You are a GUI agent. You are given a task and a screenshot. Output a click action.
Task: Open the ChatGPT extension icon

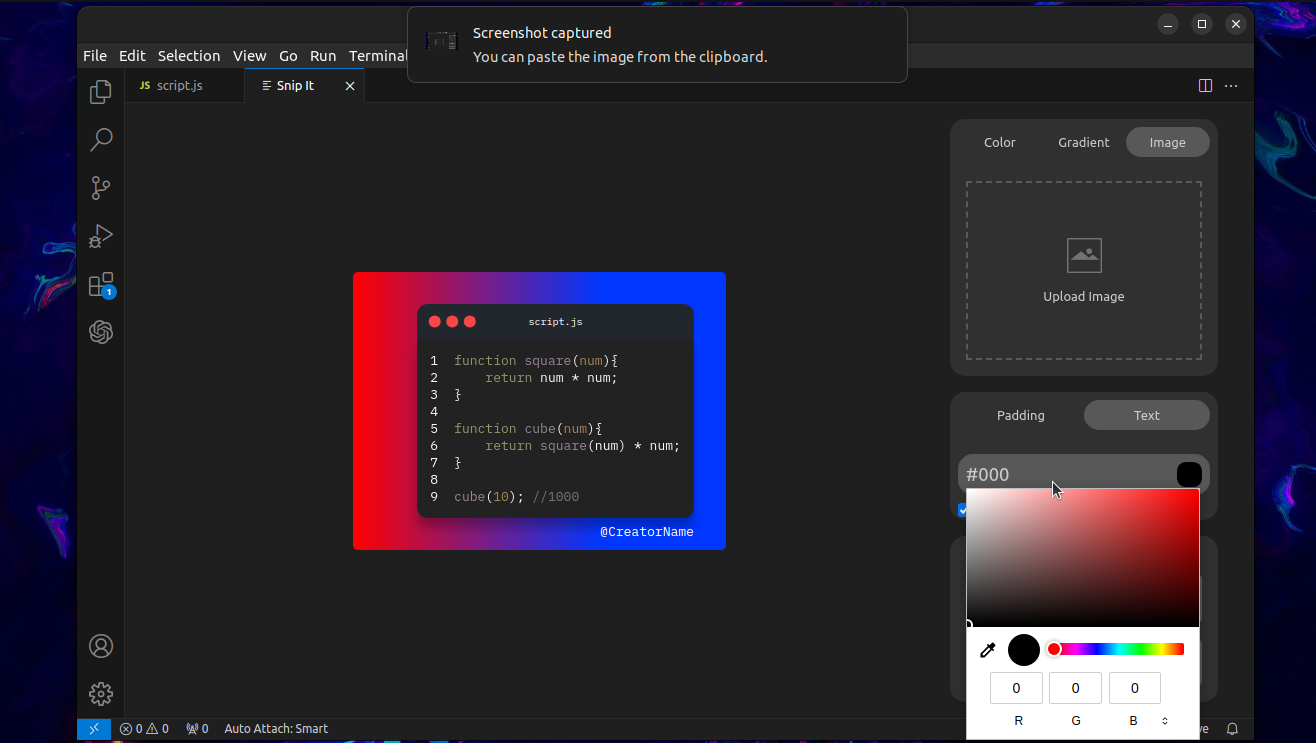(100, 332)
